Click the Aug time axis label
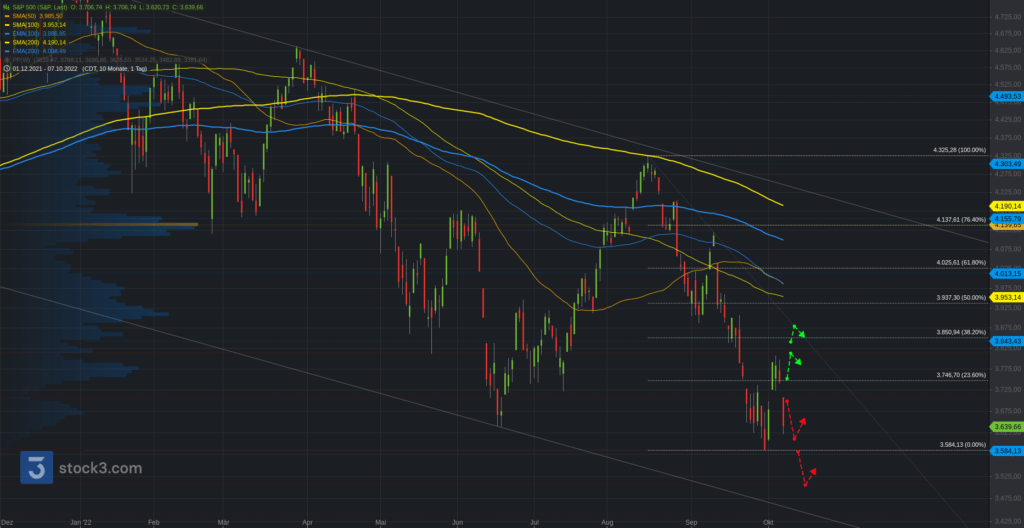This screenshot has height=528, width=1024. pyautogui.click(x=608, y=522)
